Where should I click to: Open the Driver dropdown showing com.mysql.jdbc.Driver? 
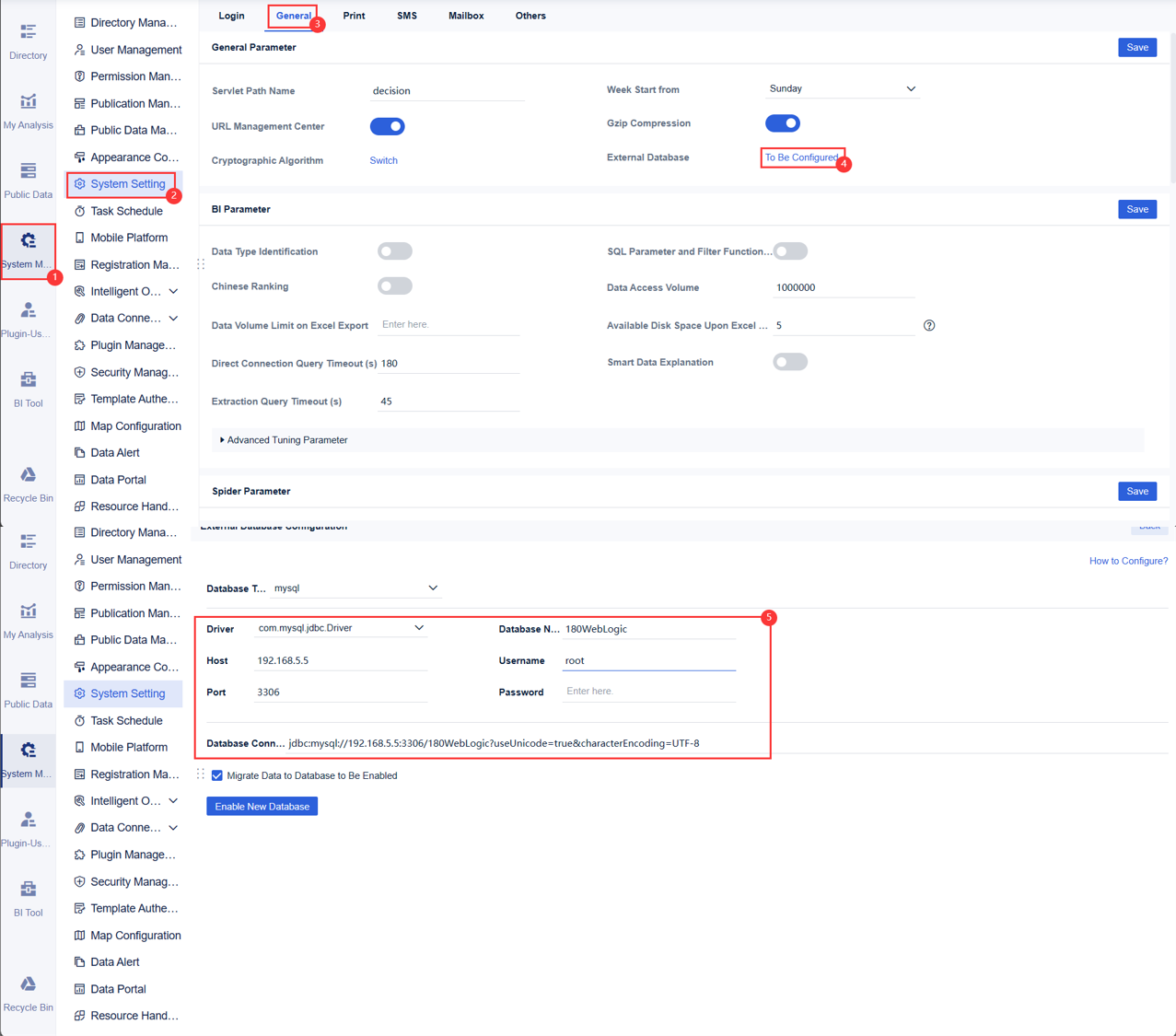[x=340, y=627]
